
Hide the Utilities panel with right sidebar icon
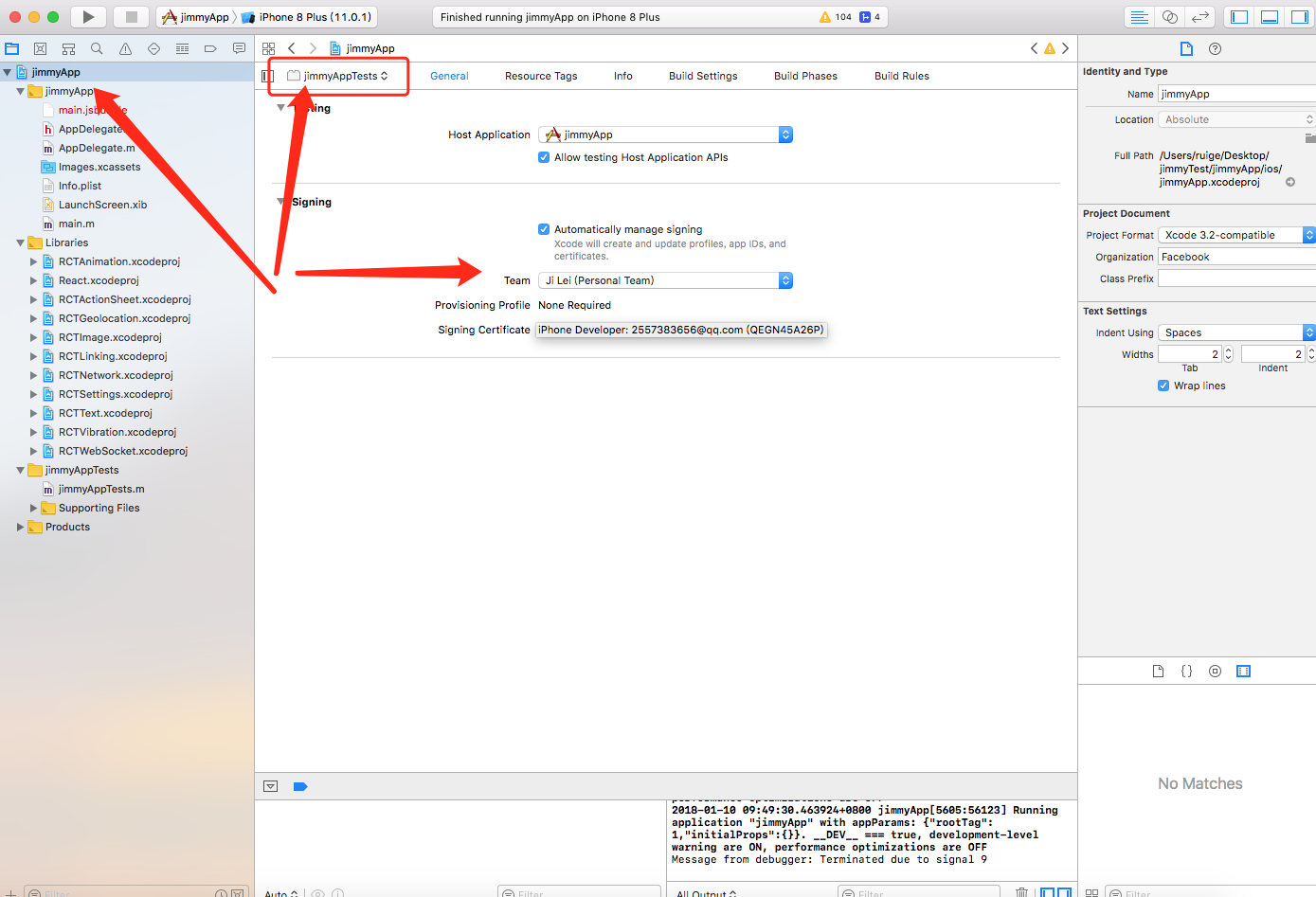1299,16
